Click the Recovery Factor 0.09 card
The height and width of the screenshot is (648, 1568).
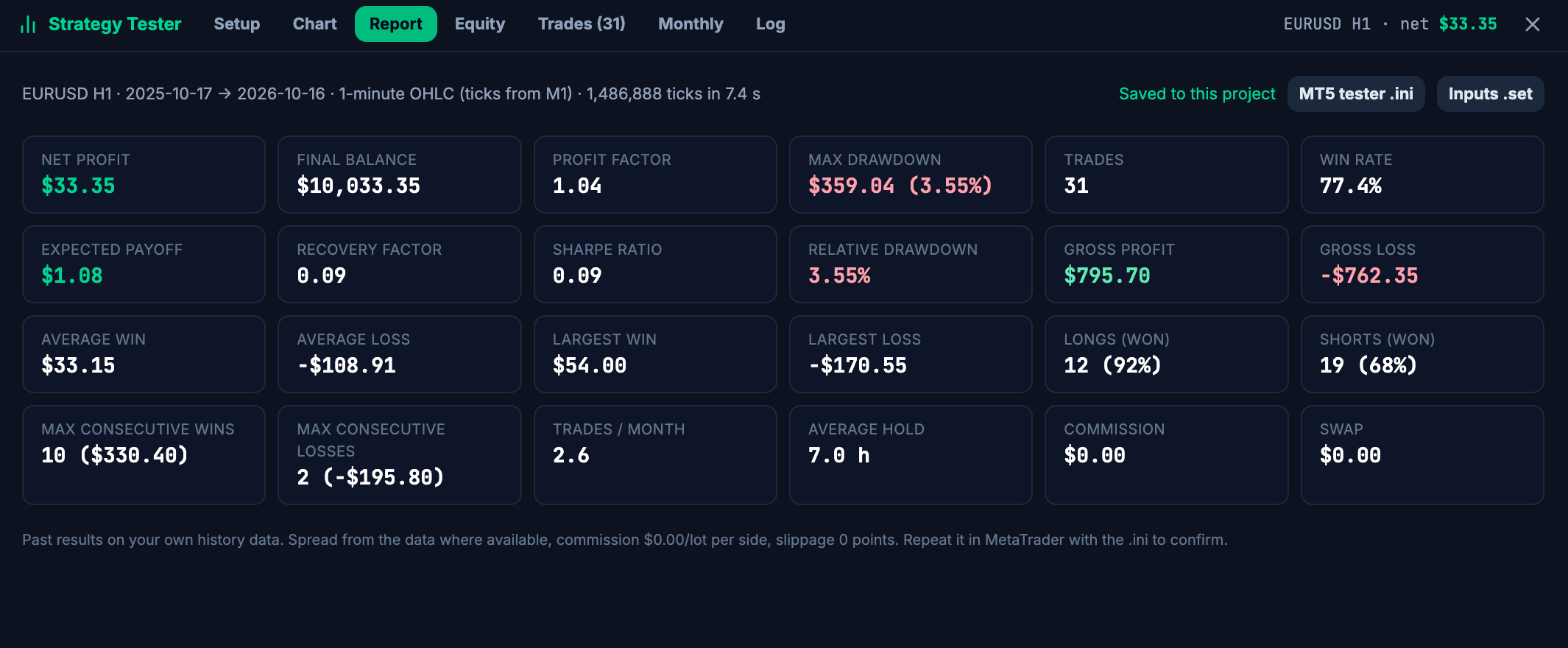[x=399, y=264]
